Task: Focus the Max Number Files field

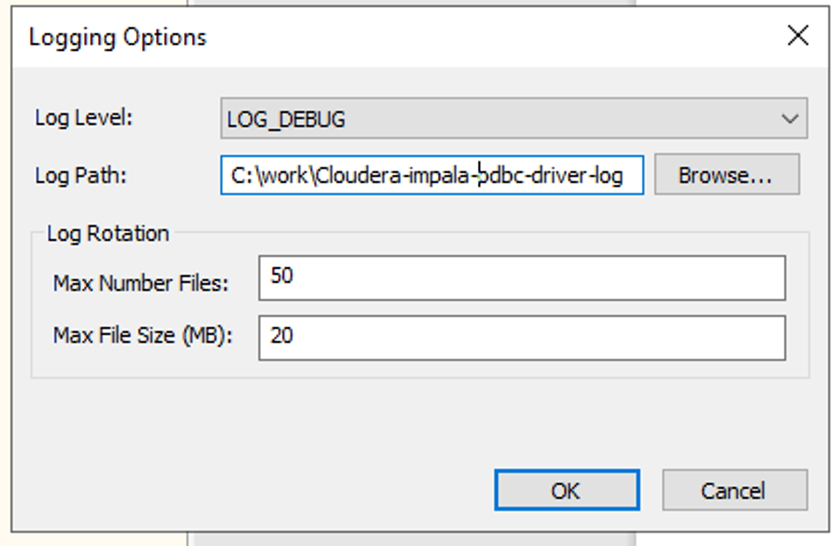Action: (x=520, y=278)
